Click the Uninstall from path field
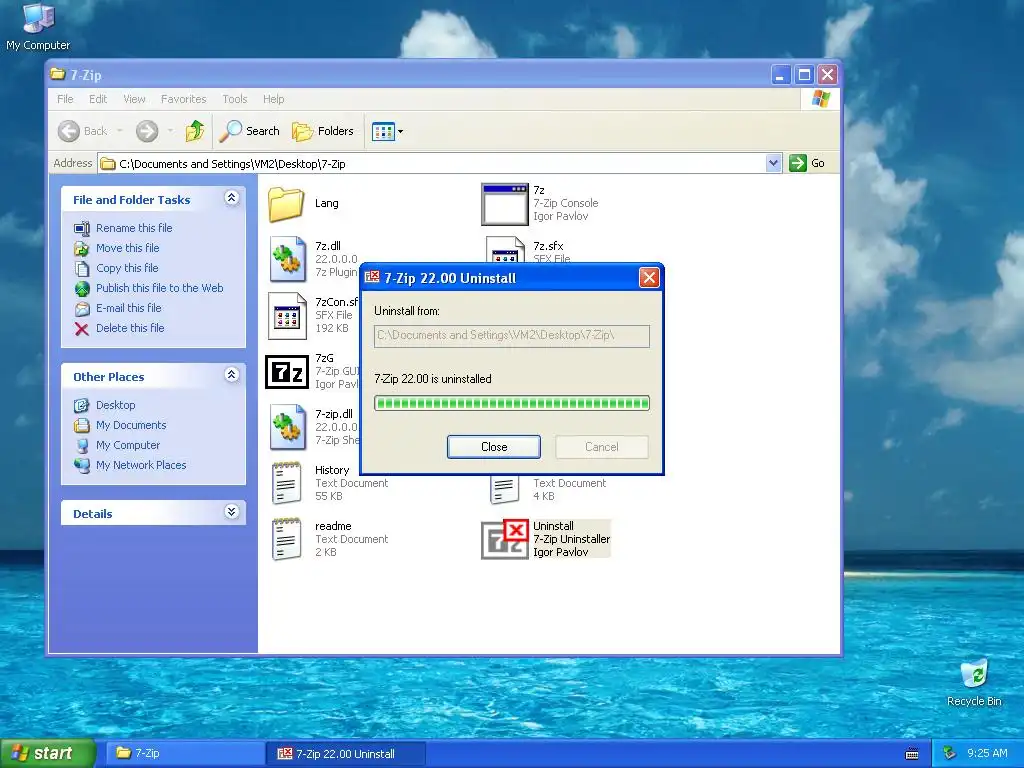Image resolution: width=1024 pixels, height=768 pixels. point(512,336)
